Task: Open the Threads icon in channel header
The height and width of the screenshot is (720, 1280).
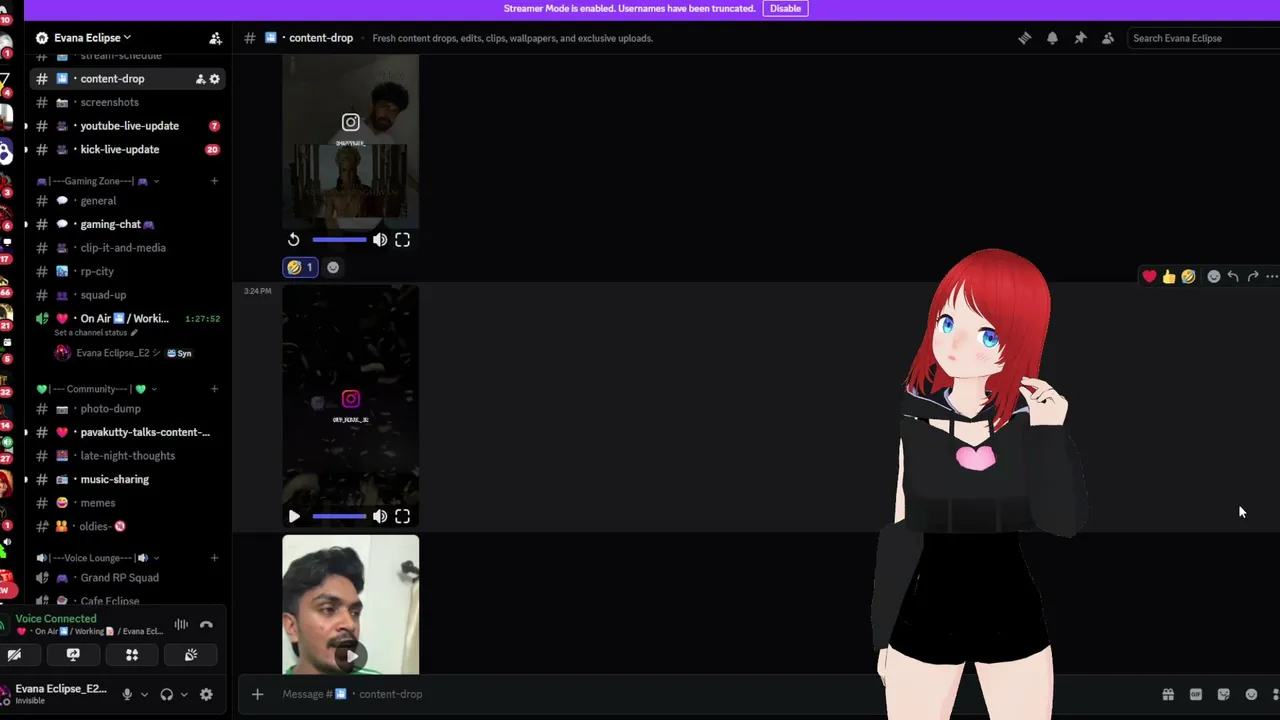Action: point(1024,38)
